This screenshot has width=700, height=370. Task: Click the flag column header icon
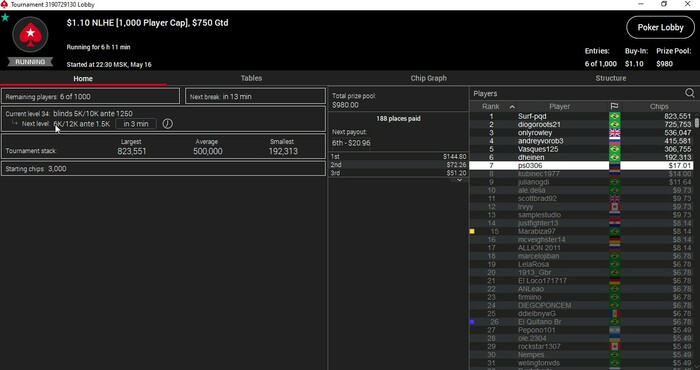[614, 107]
